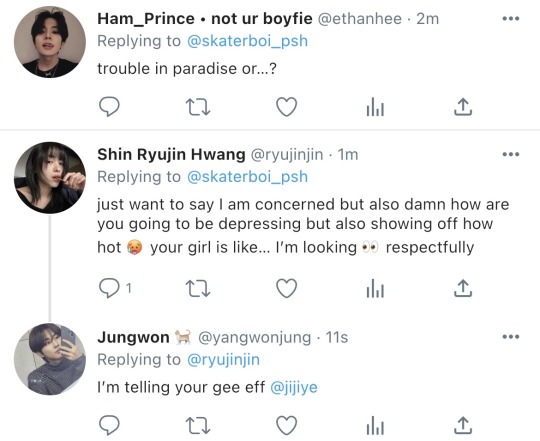Open more options for Jungwon's tweet
Viewport: 540px width, 441px height.
[x=511, y=337]
